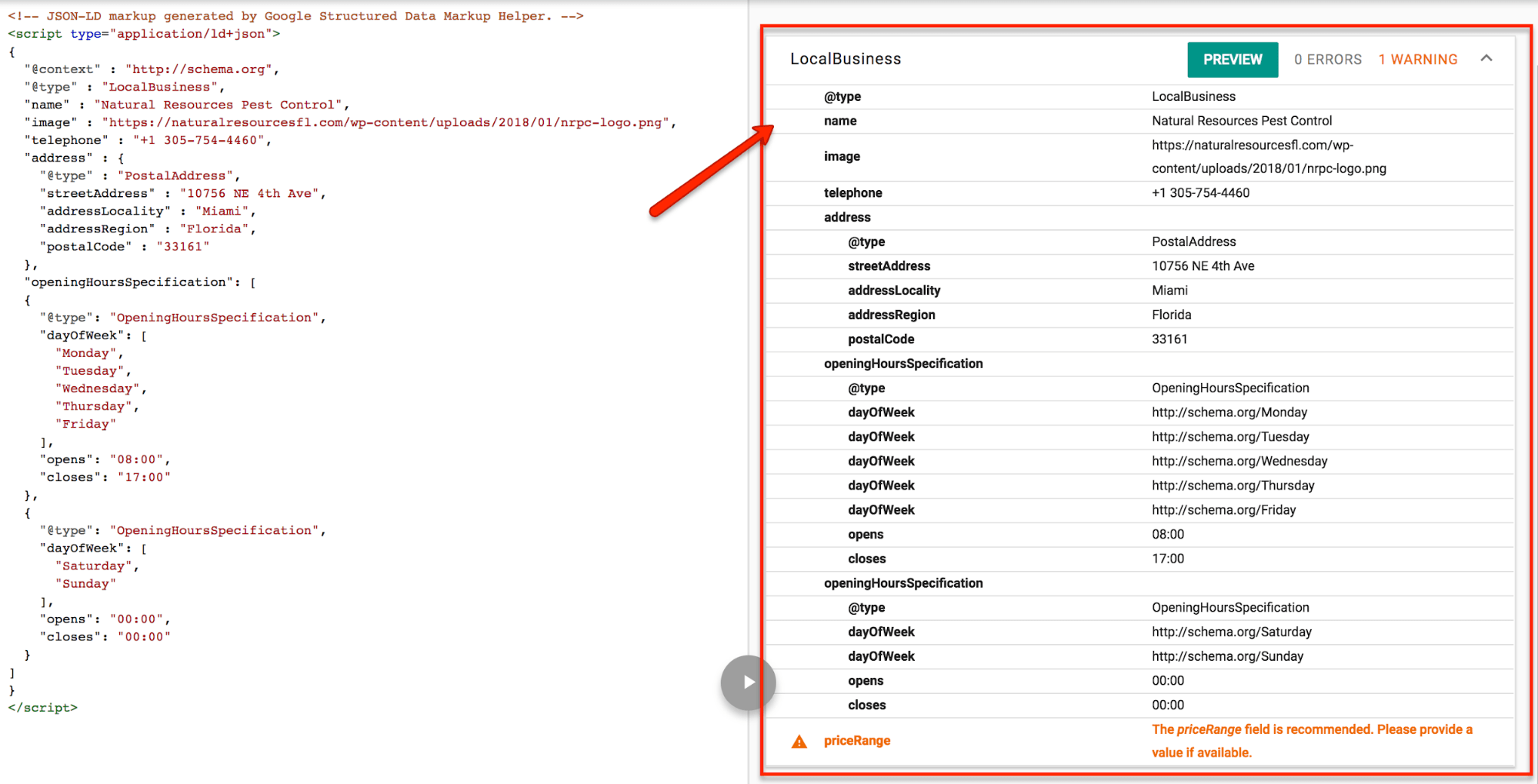
Task: Click the "telephone" line in the code editor
Action: tap(147, 140)
